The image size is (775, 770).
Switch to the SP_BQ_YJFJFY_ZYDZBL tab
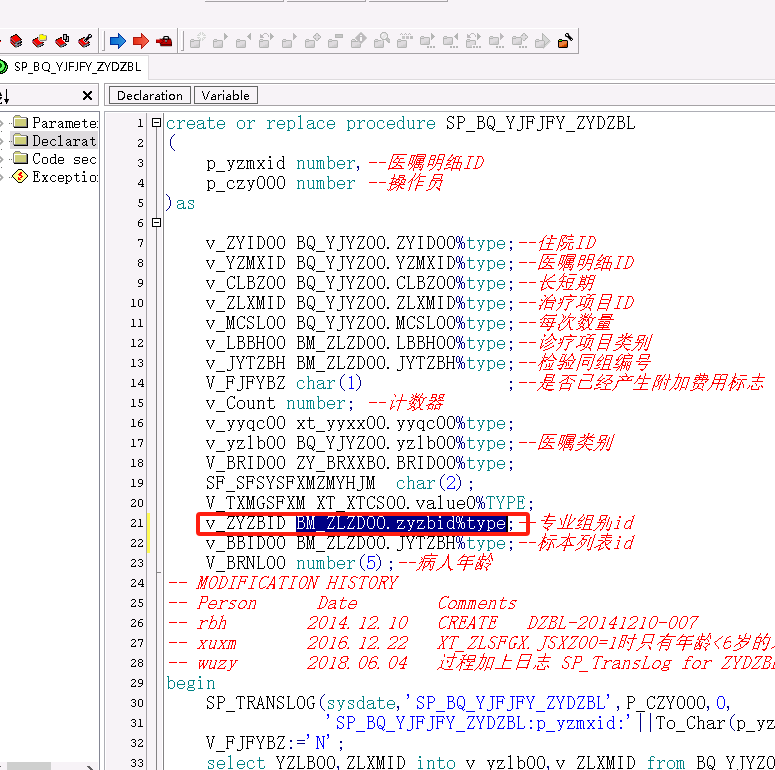click(77, 67)
